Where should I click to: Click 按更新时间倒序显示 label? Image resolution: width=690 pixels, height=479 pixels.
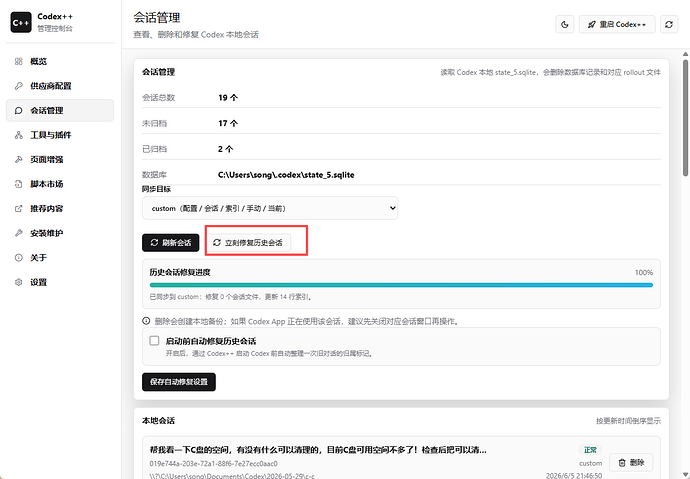[x=628, y=421]
